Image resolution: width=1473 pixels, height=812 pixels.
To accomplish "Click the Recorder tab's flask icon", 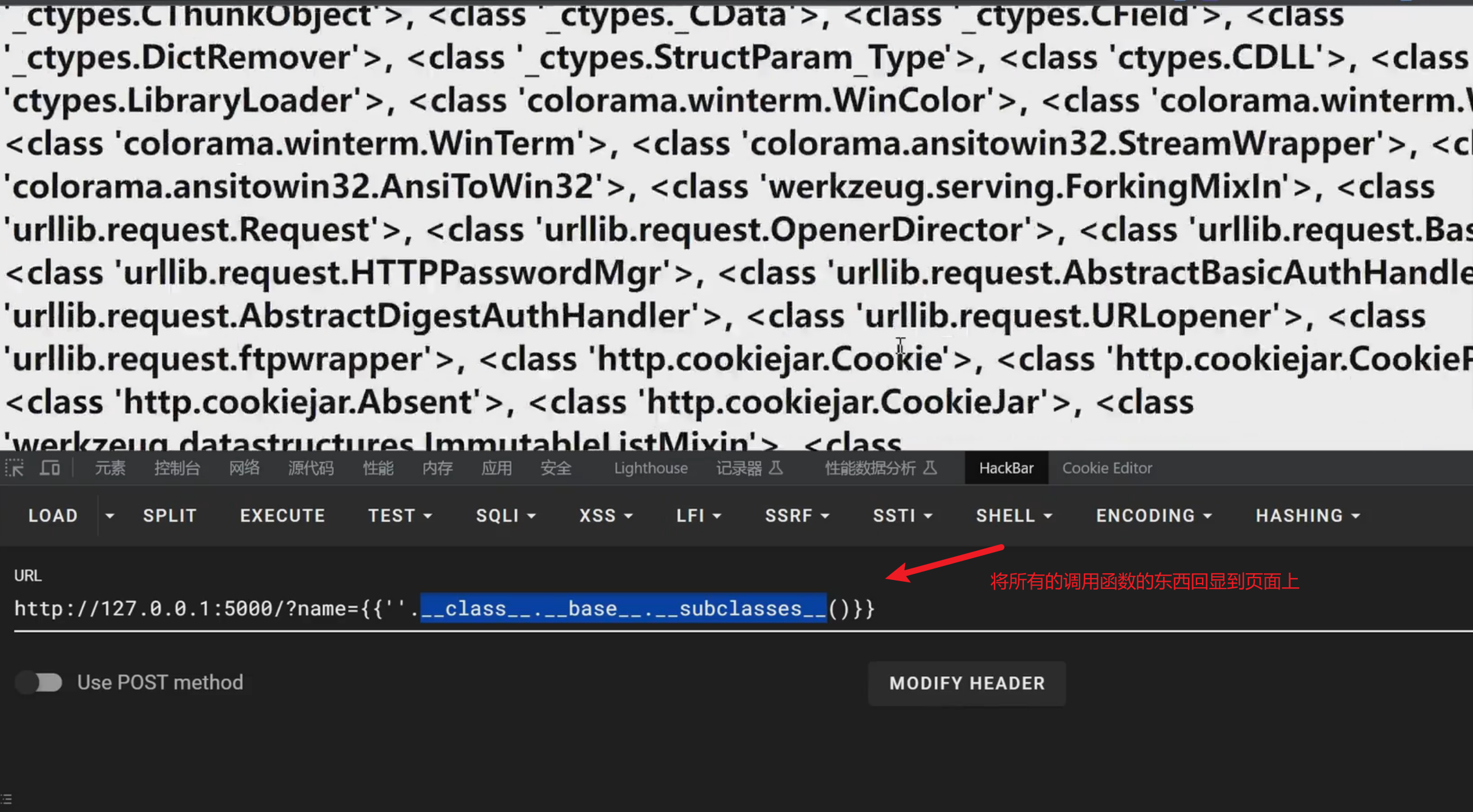I will tap(777, 468).
